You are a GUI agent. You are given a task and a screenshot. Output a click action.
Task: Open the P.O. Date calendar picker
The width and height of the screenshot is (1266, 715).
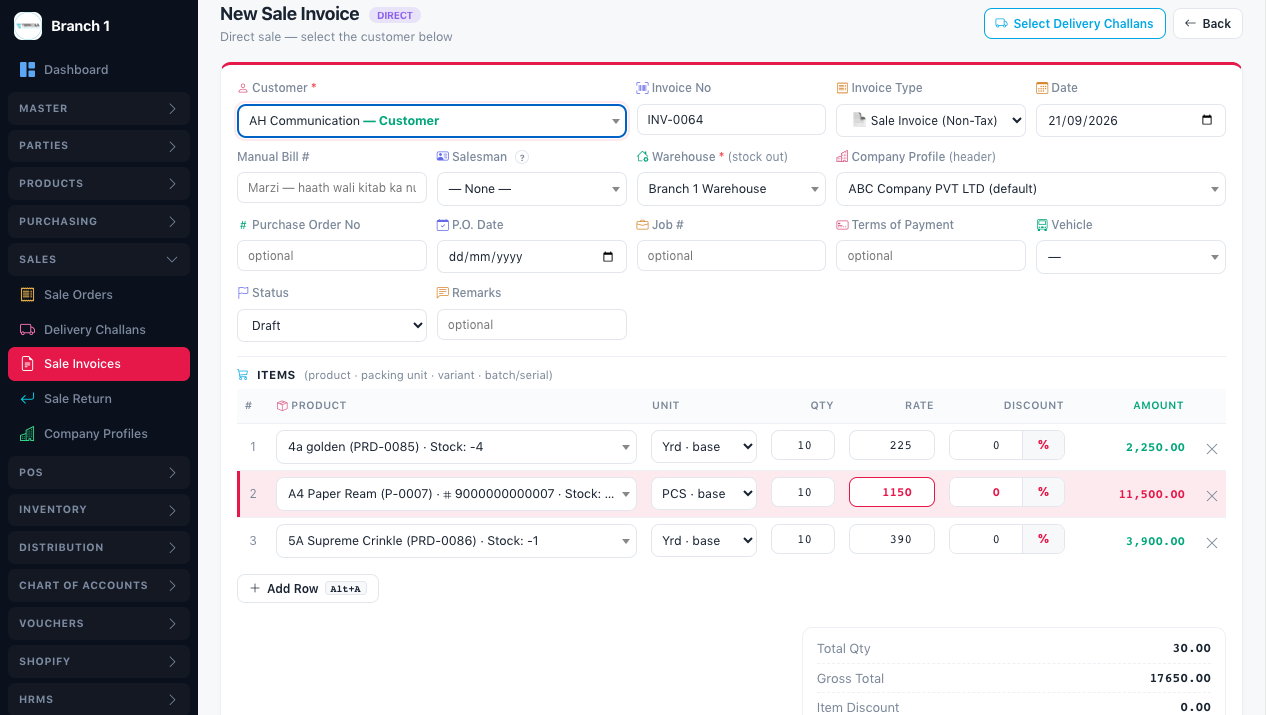coord(608,257)
